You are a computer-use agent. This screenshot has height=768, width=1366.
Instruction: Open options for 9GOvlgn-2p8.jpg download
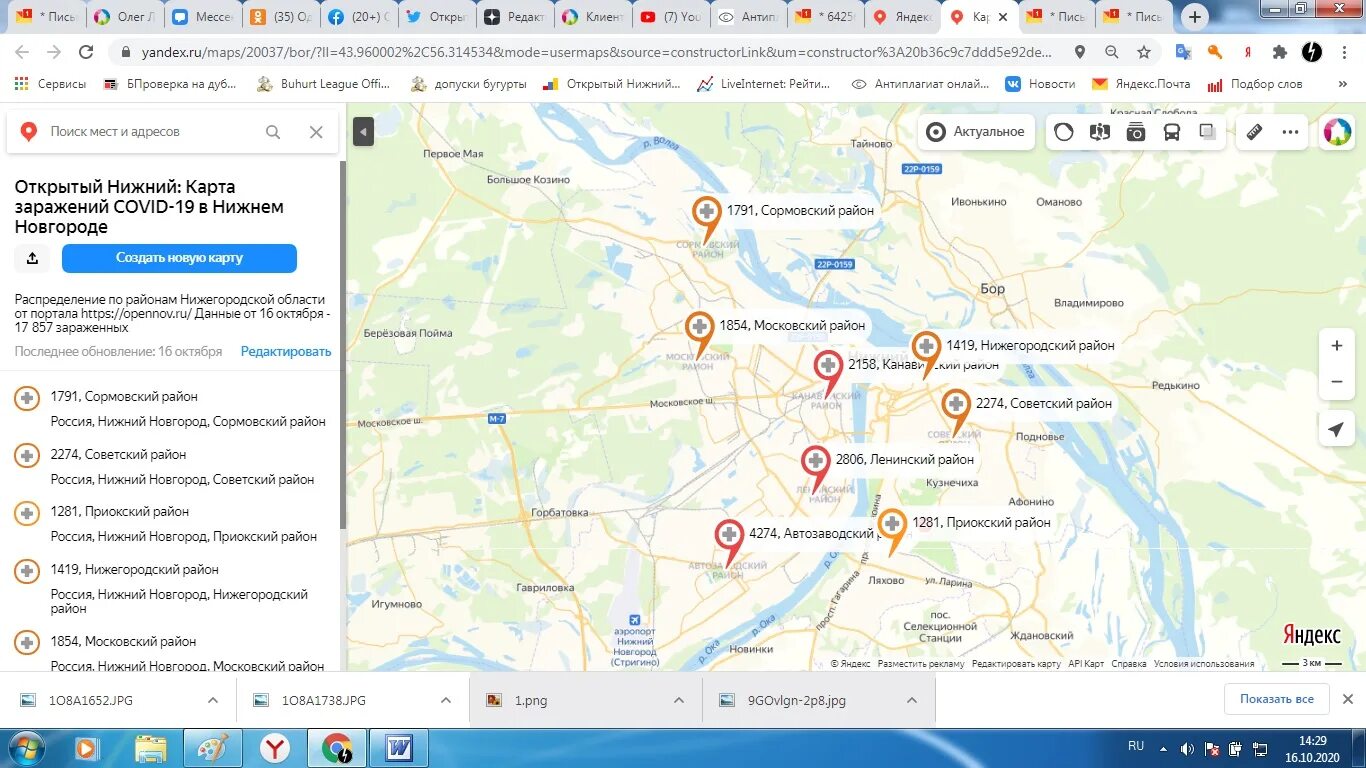[912, 700]
